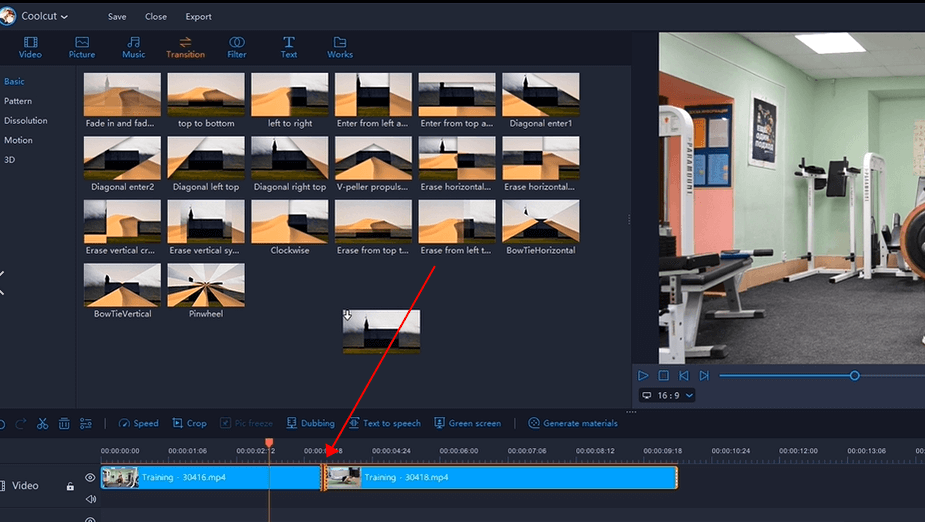Select the BowTieHorizontal transition

pyautogui.click(x=541, y=228)
